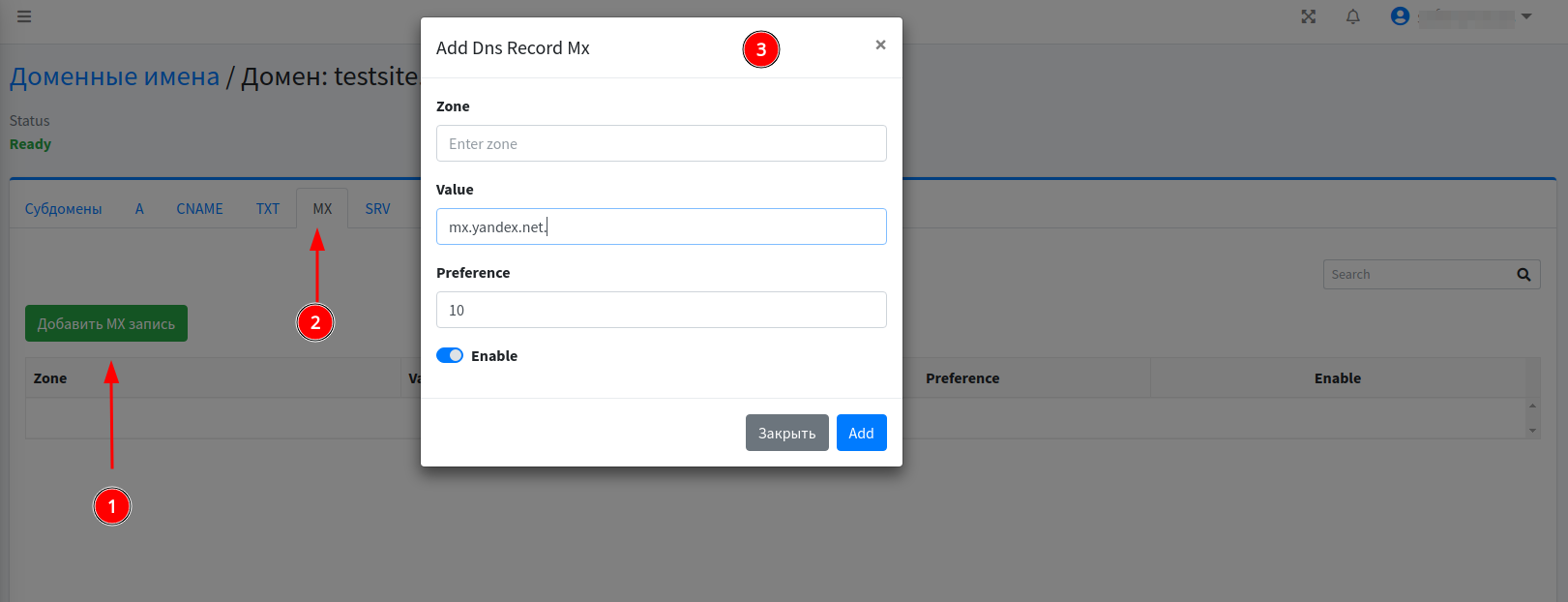Close the Add Dns Record Mx dialog

point(880,45)
